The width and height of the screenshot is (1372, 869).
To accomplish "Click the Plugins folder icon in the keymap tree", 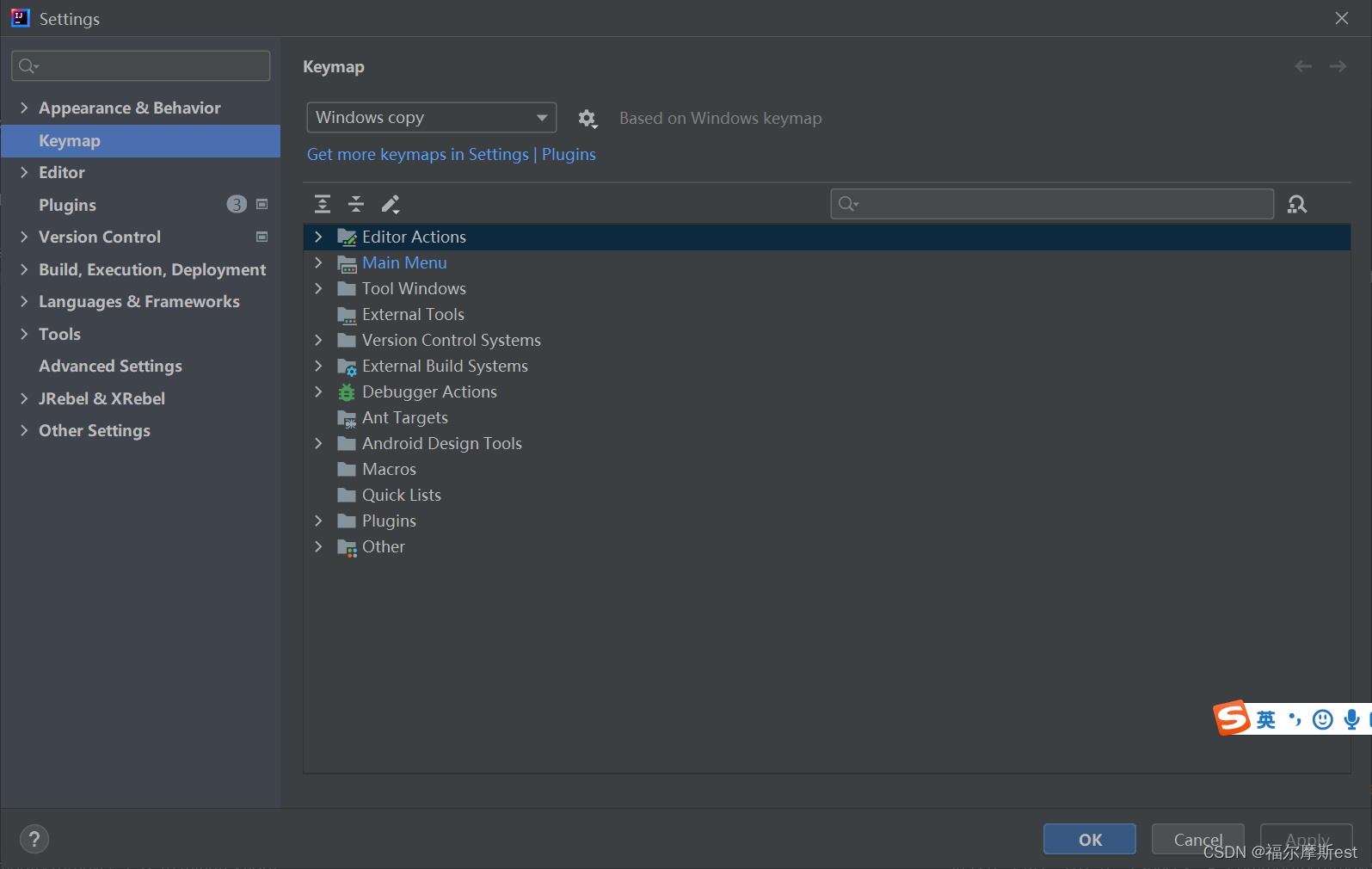I will click(x=347, y=521).
